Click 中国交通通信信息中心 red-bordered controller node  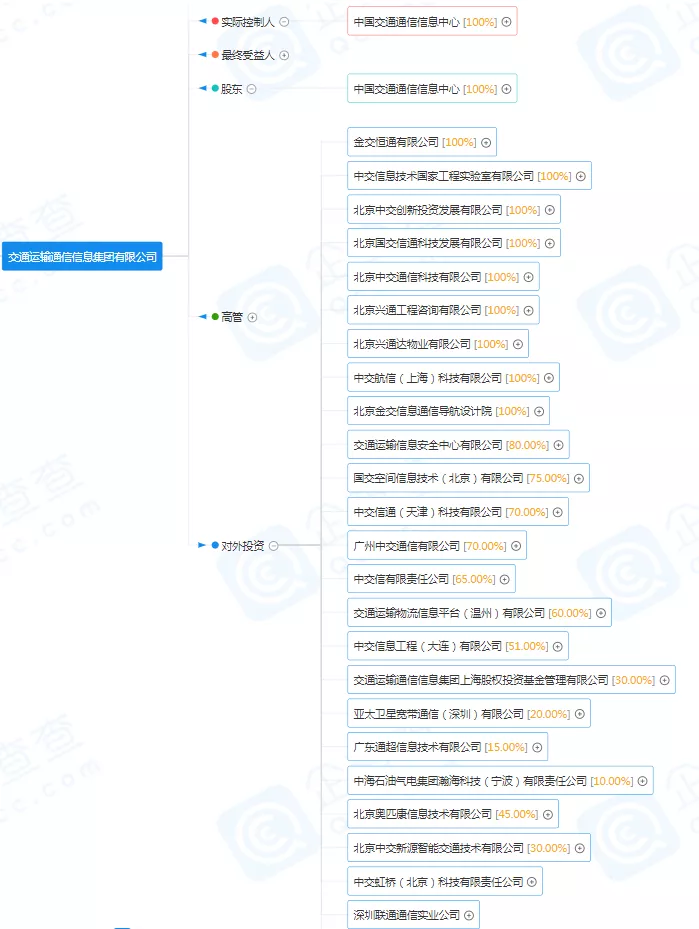(432, 21)
